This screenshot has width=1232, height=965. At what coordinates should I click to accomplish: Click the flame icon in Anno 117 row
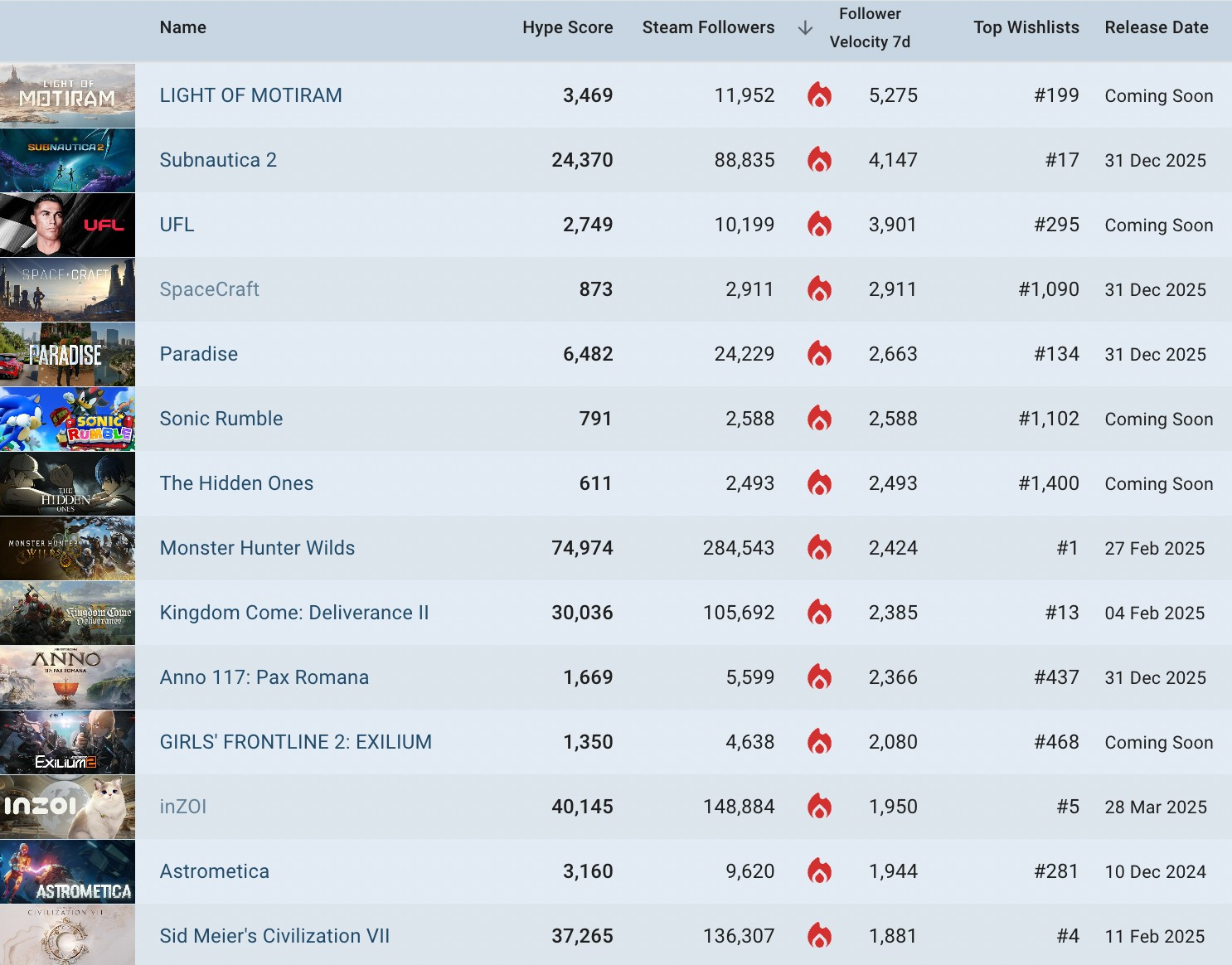[819, 677]
